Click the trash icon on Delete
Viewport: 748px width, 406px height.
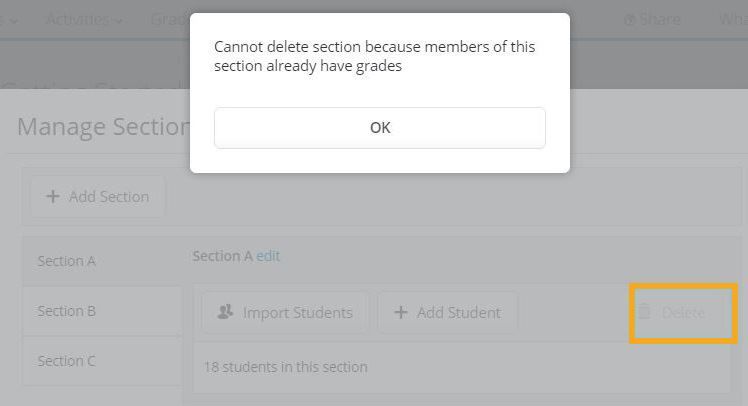click(x=645, y=312)
